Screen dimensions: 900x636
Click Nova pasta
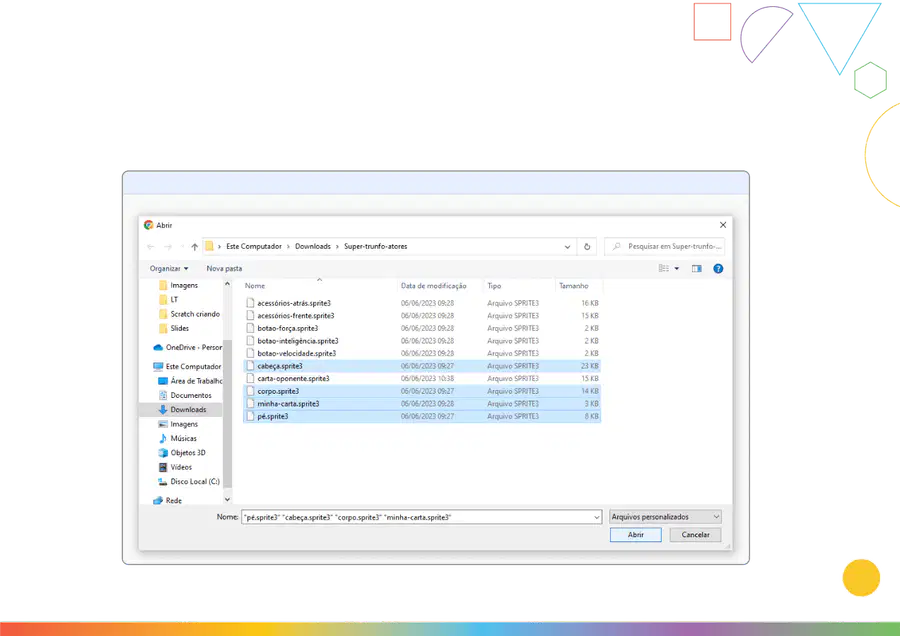[224, 269]
